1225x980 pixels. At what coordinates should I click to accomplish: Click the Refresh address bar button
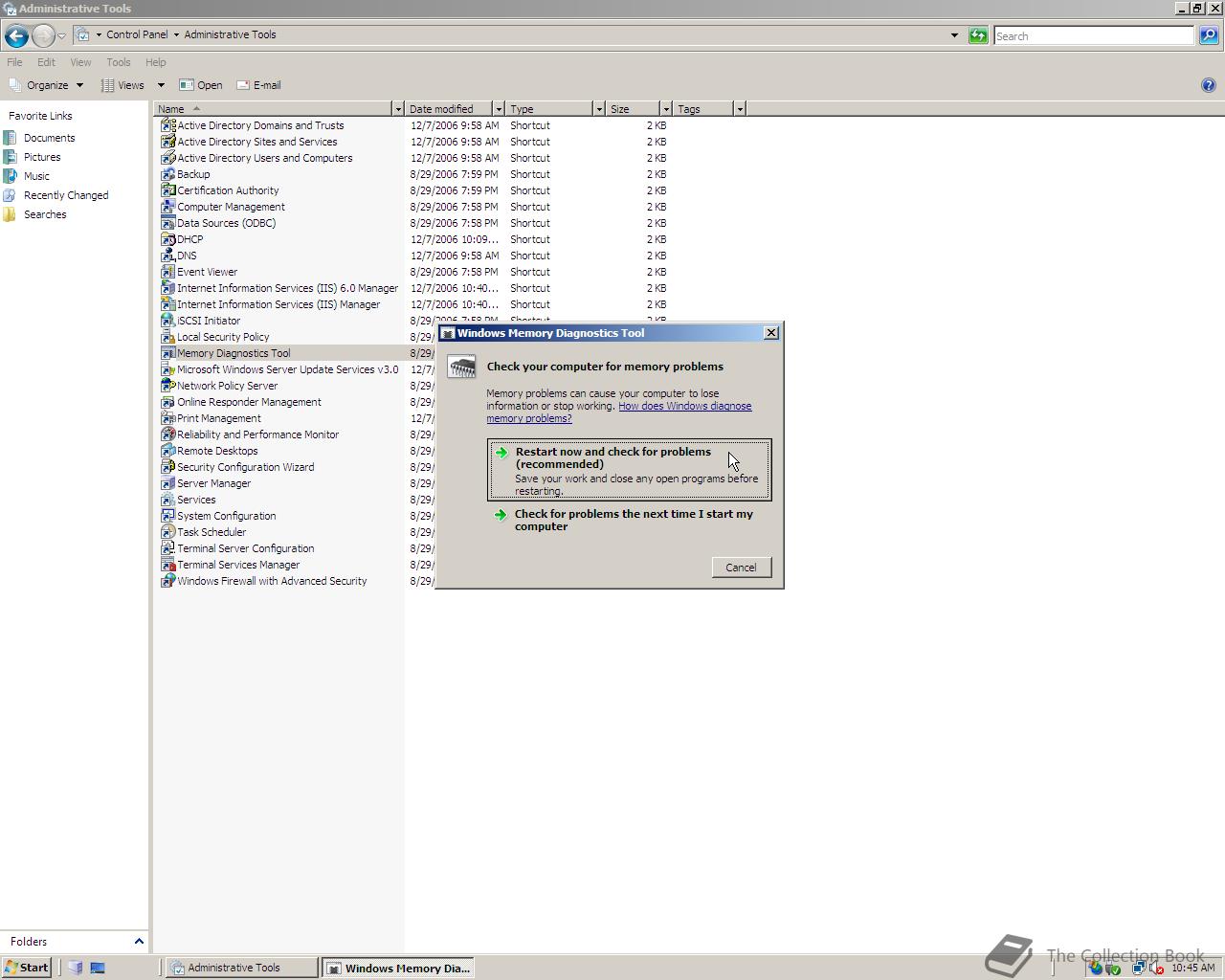[x=978, y=35]
